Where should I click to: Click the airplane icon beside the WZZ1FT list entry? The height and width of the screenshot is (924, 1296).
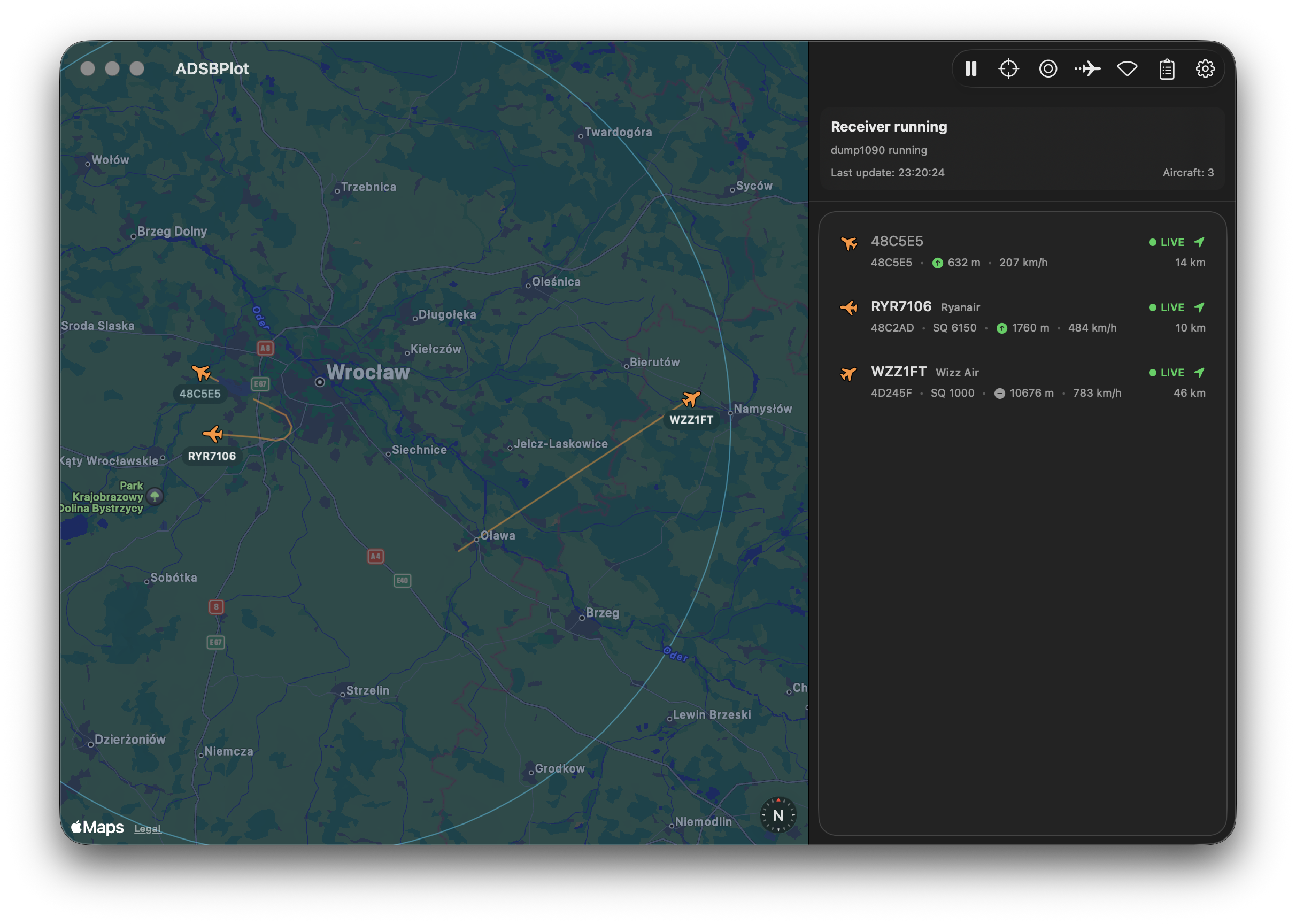849,373
